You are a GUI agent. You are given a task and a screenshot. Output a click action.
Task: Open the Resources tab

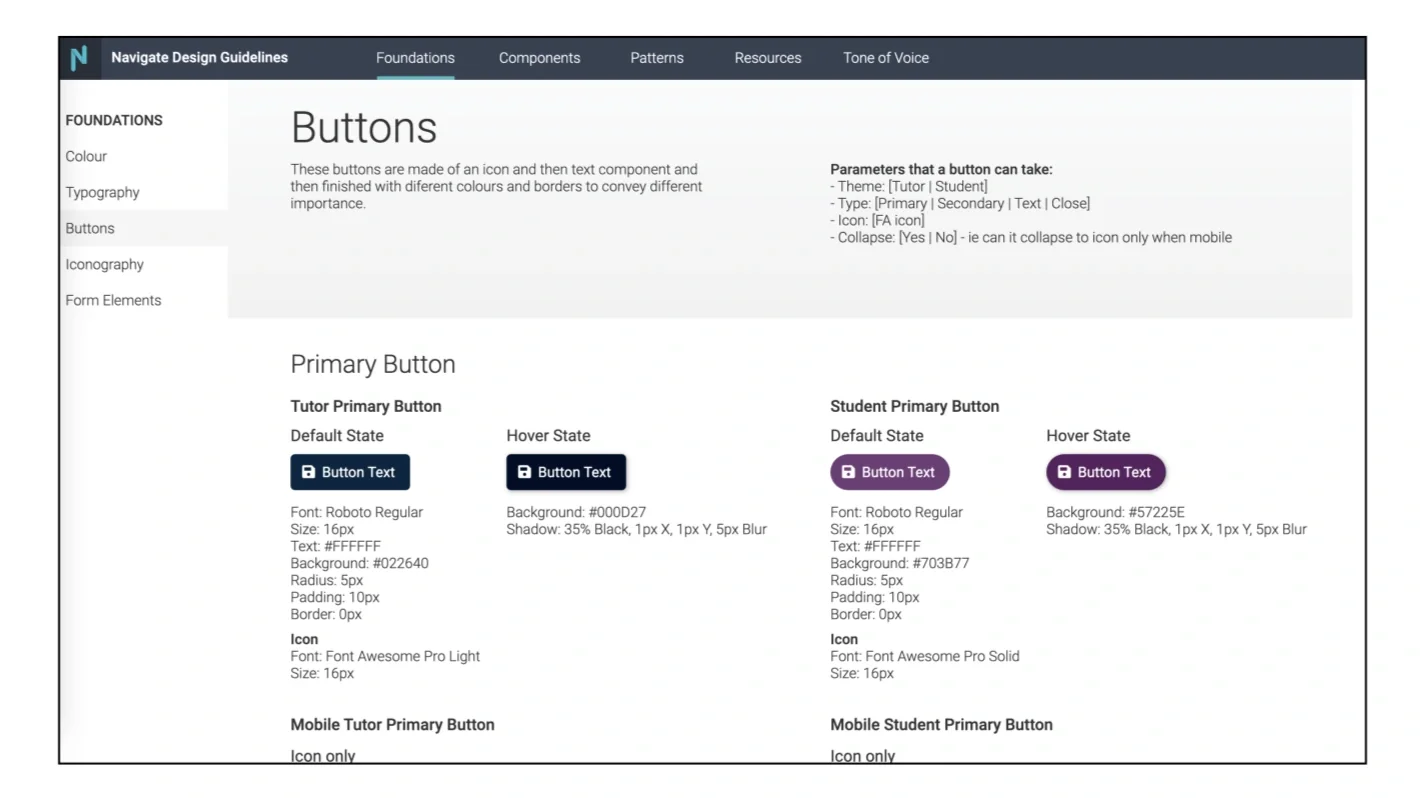pos(768,58)
